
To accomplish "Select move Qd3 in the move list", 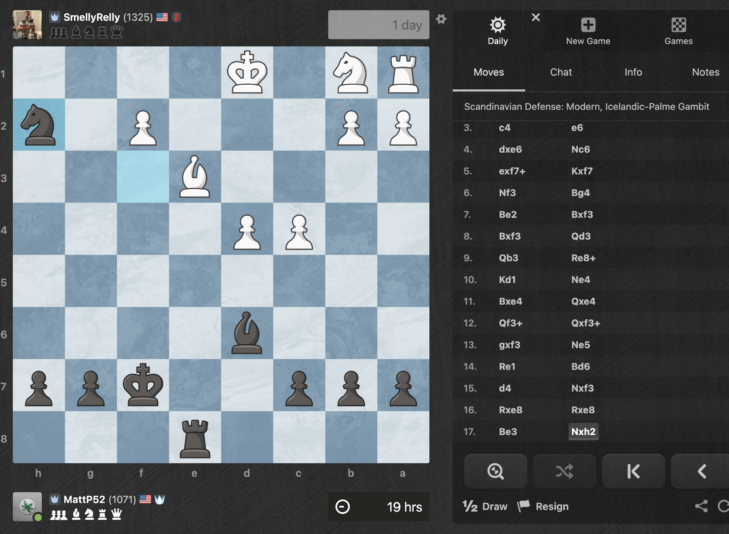I will (581, 236).
